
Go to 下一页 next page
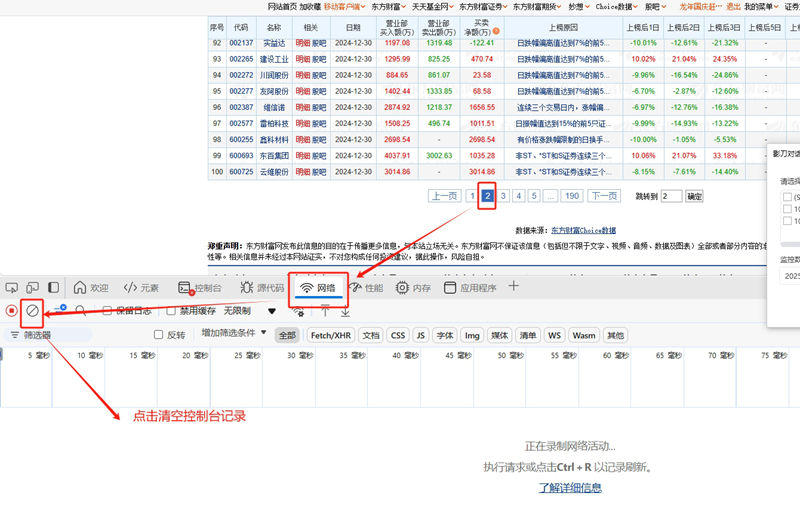click(604, 196)
